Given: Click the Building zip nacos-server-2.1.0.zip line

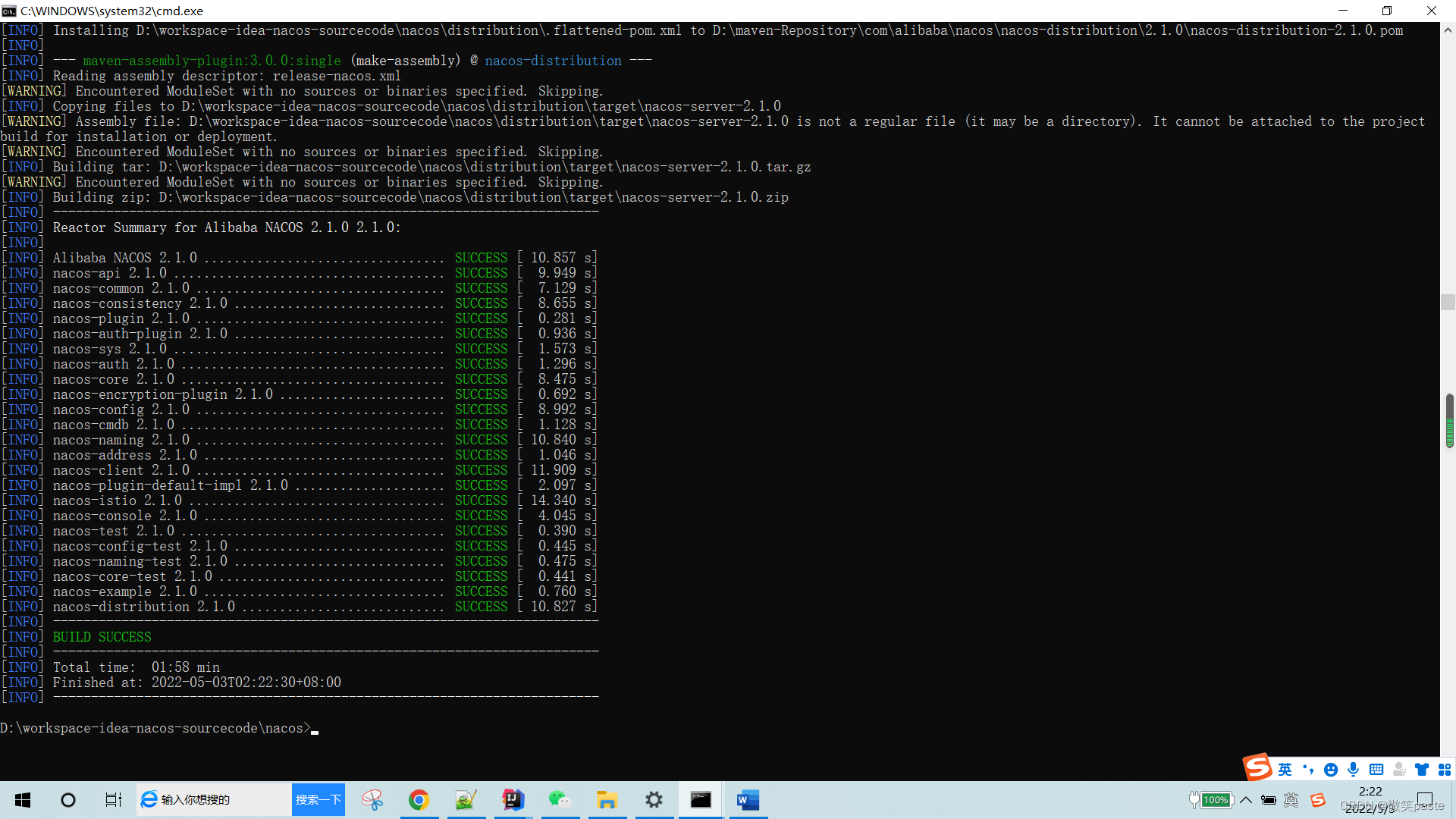Looking at the screenshot, I should coord(420,197).
